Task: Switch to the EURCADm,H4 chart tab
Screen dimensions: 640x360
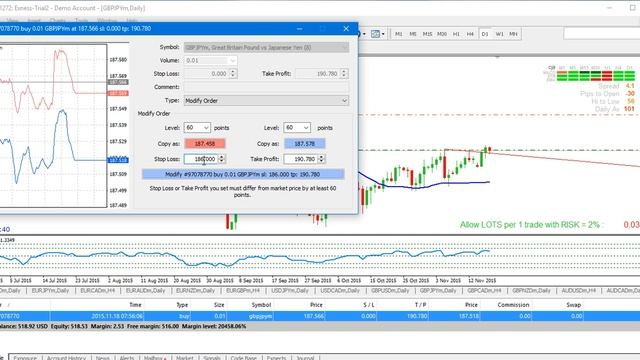Action: (x=98, y=291)
